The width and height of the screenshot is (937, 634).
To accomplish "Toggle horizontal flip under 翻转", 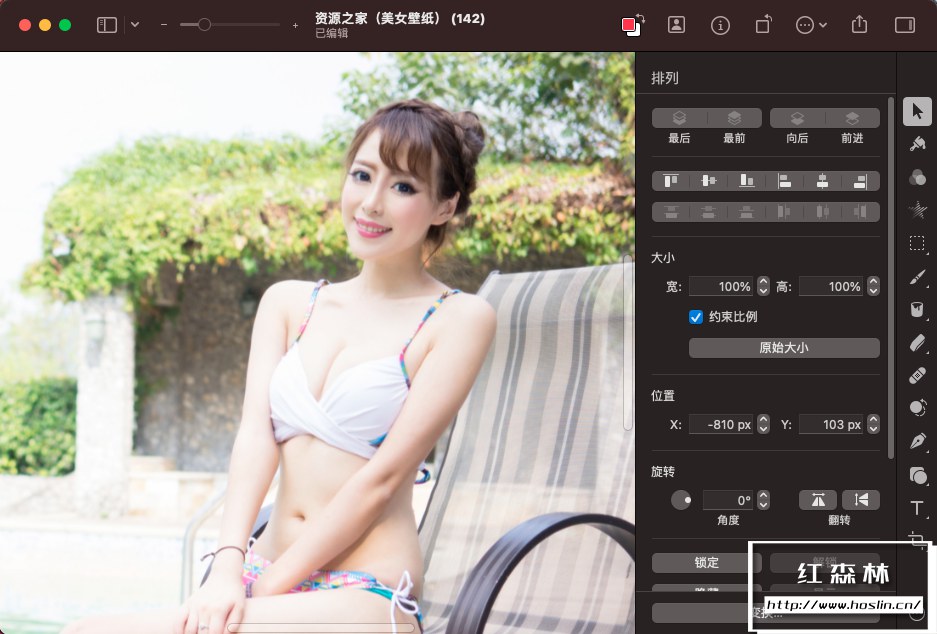I will pos(817,498).
